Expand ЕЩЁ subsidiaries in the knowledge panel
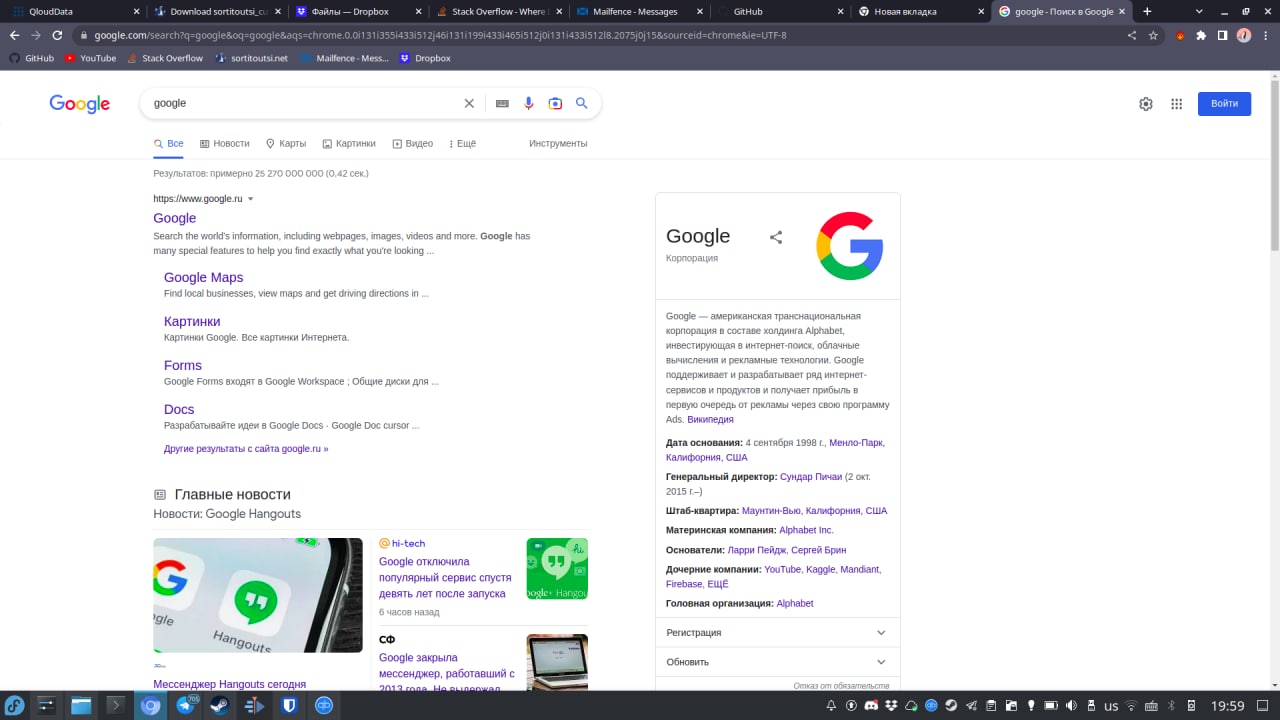 pyautogui.click(x=718, y=584)
